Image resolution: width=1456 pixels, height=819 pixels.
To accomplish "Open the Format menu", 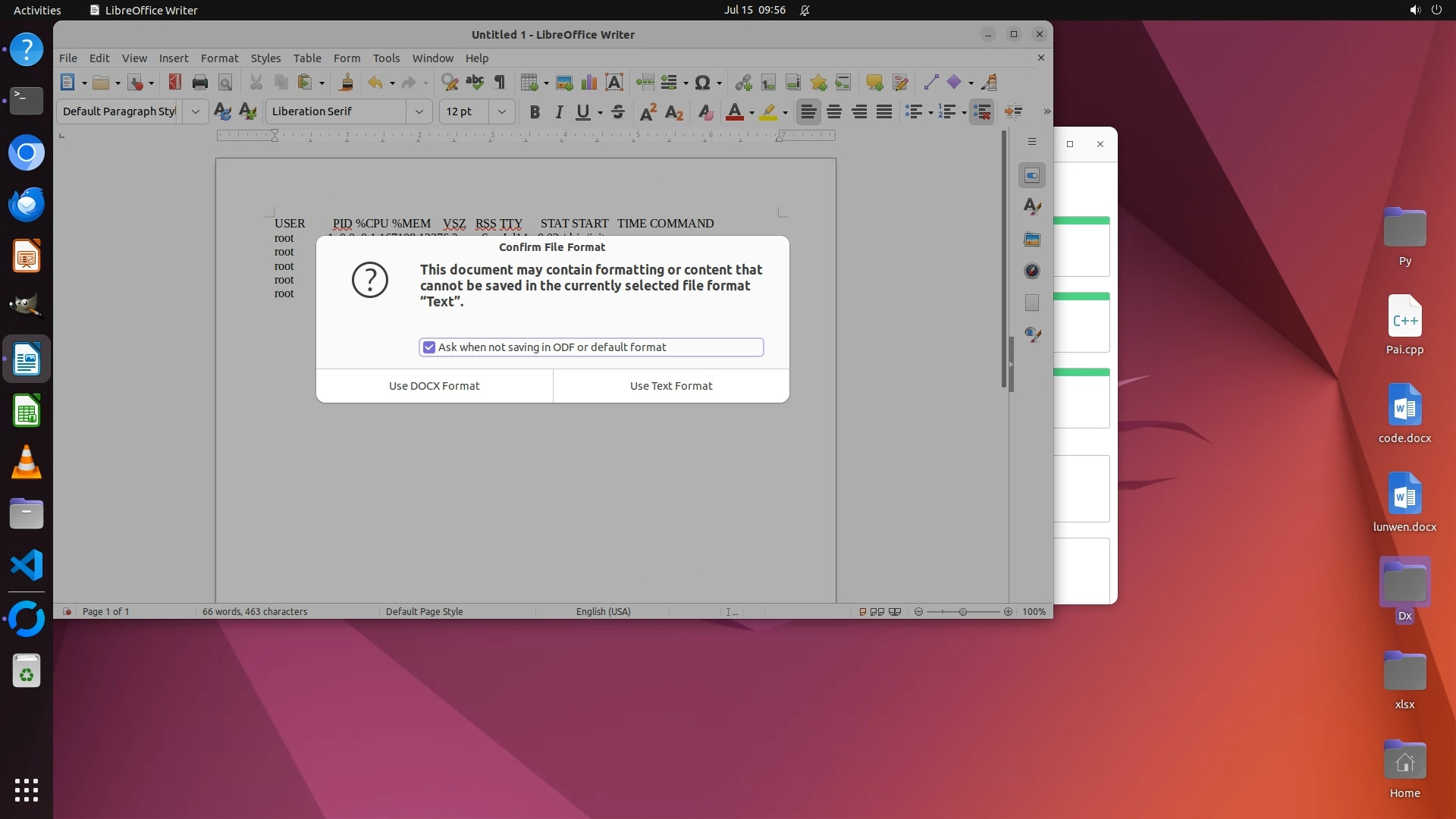I will click(219, 58).
